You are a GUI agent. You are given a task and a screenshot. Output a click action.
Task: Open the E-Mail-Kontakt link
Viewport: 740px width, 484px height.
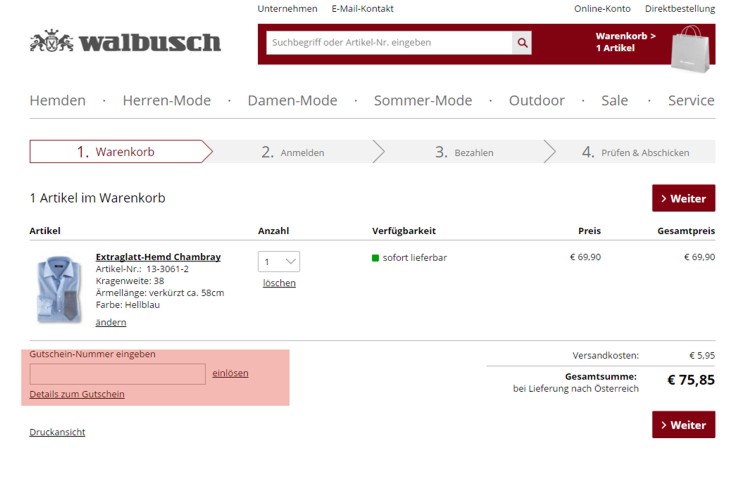click(x=362, y=8)
